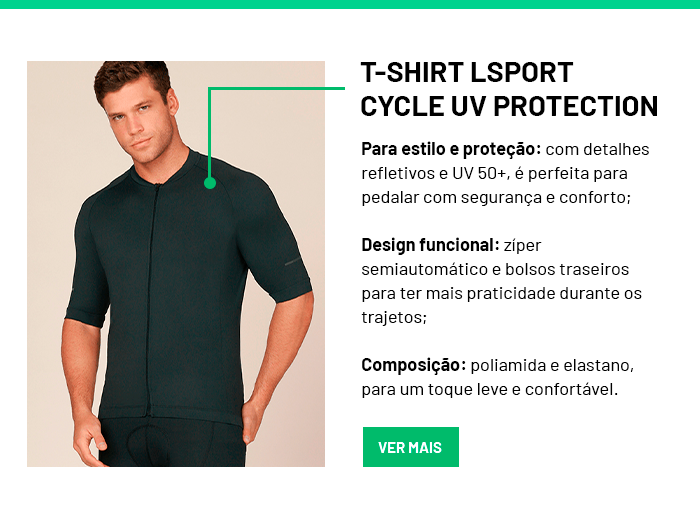Click the T-SHIRT LSPORT title line
This screenshot has width=700, height=532.
tap(467, 73)
